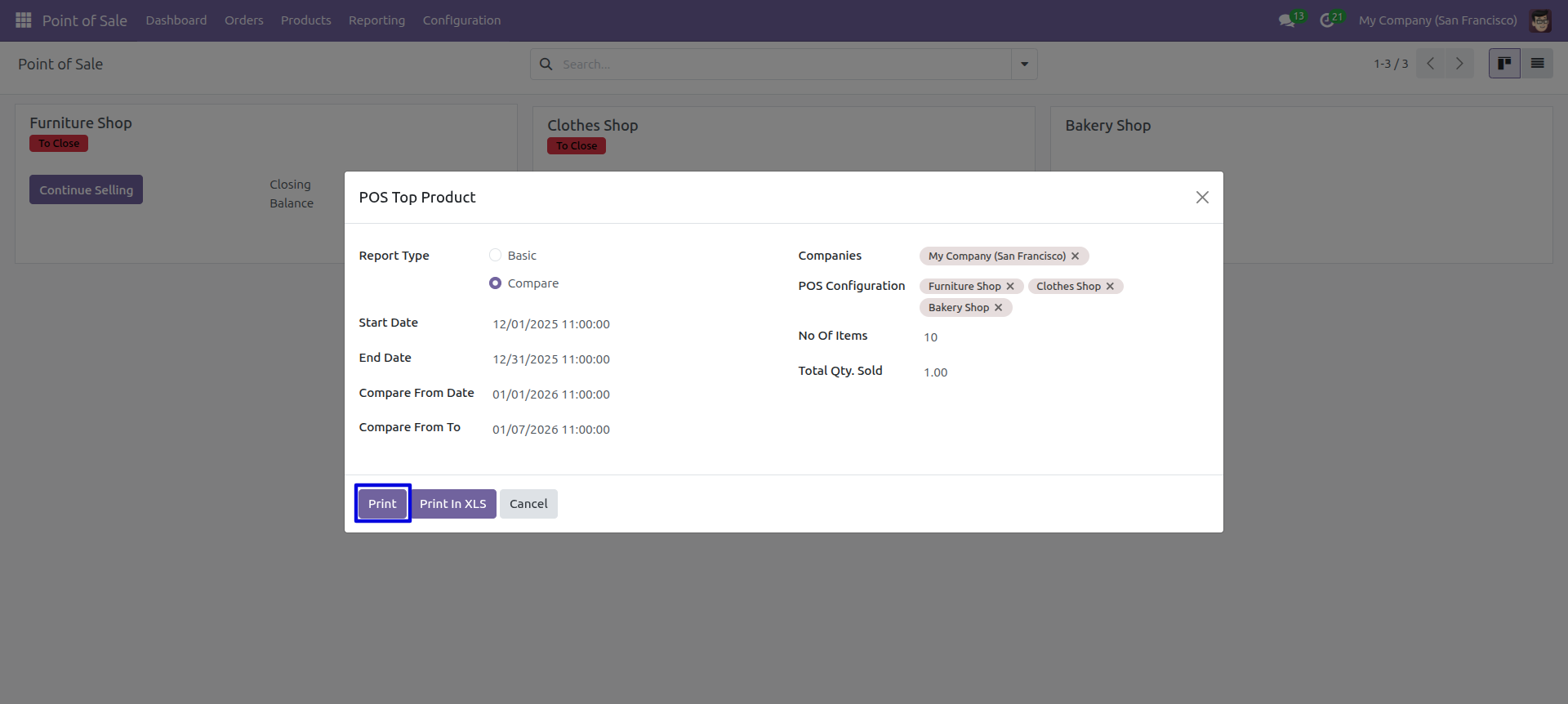This screenshot has width=1568, height=704.
Task: Remove My Company (San Francisco) tag
Action: (1076, 256)
